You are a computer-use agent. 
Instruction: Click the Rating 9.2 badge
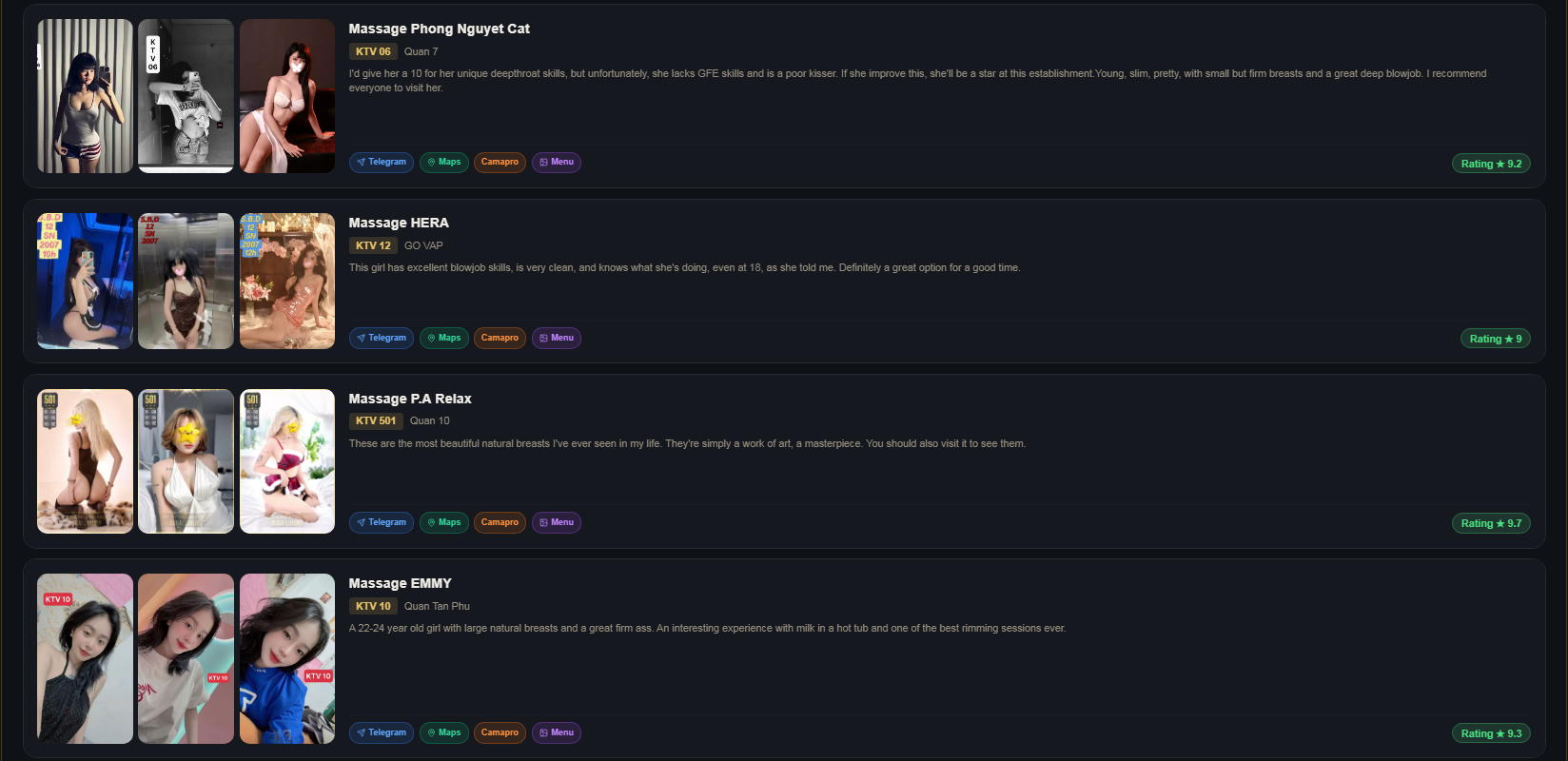coord(1491,164)
